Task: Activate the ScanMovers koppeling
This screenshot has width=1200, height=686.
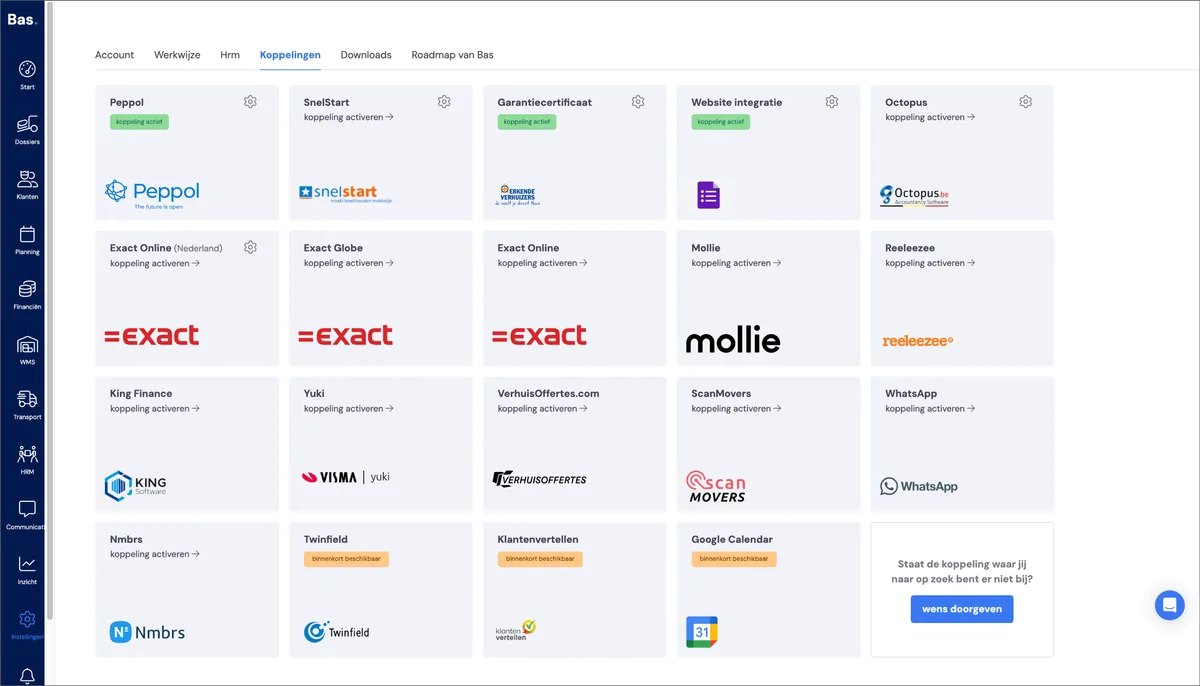Action: pyautogui.click(x=736, y=408)
